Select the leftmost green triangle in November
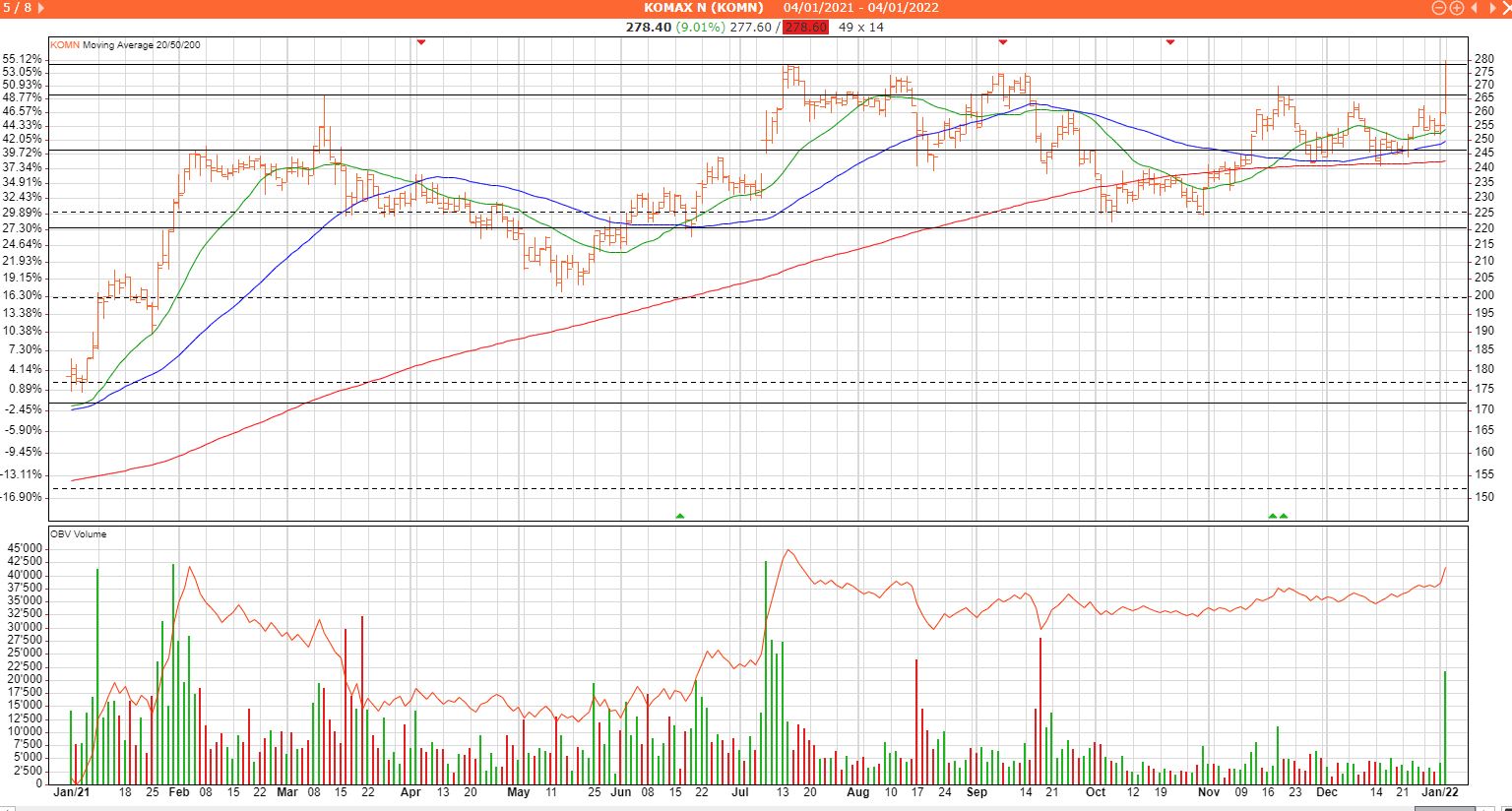Screen dimensions: 1512x811 [x=1272, y=516]
